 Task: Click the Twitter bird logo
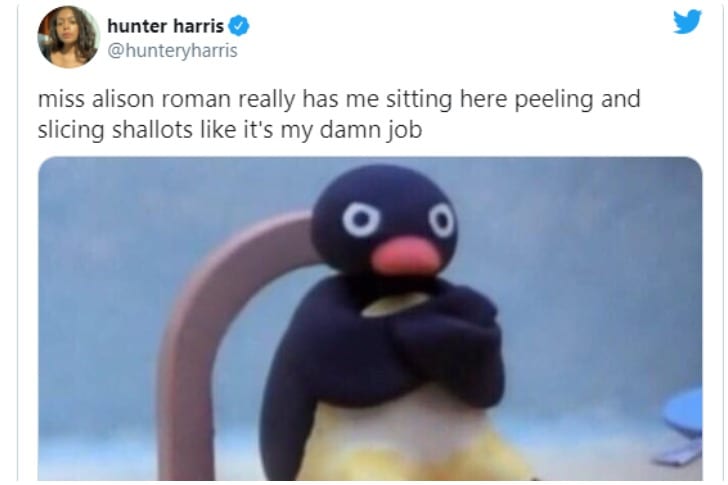point(687,21)
